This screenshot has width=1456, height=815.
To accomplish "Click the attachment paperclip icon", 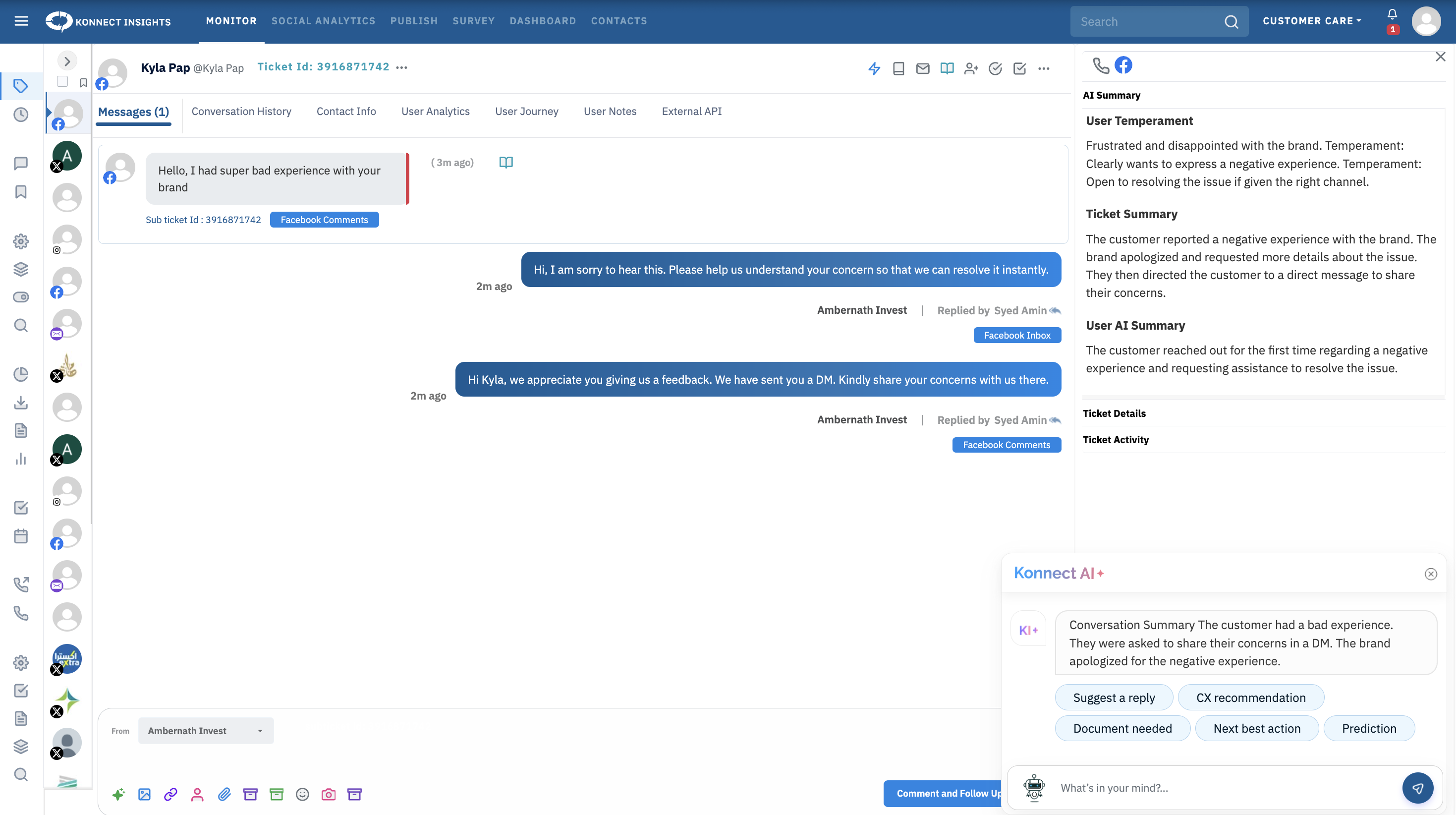I will [224, 794].
